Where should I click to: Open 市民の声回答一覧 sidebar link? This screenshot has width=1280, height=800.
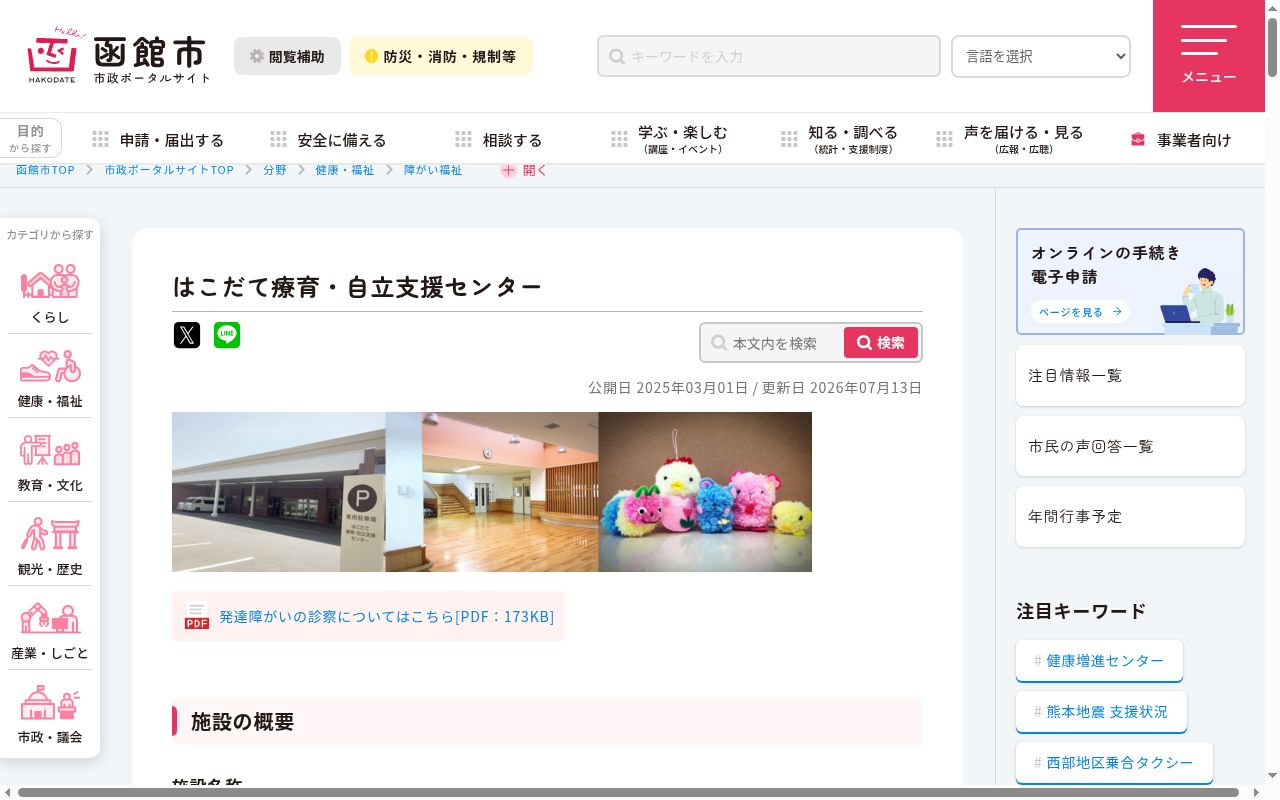[1130, 446]
